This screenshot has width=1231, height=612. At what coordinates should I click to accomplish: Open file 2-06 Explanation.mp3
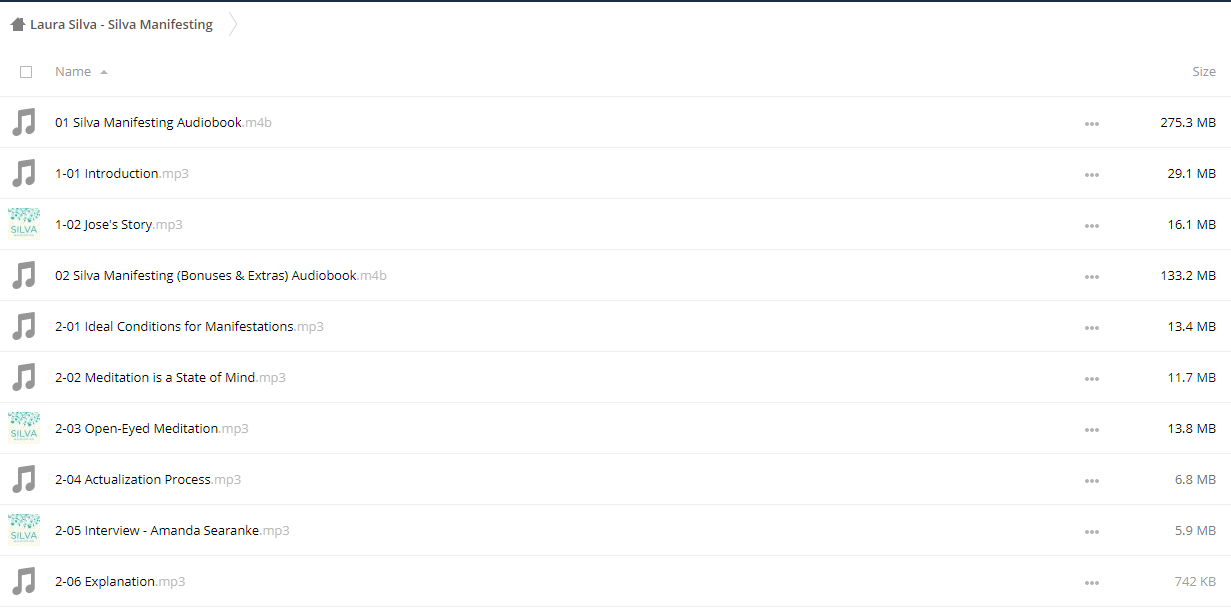(120, 582)
